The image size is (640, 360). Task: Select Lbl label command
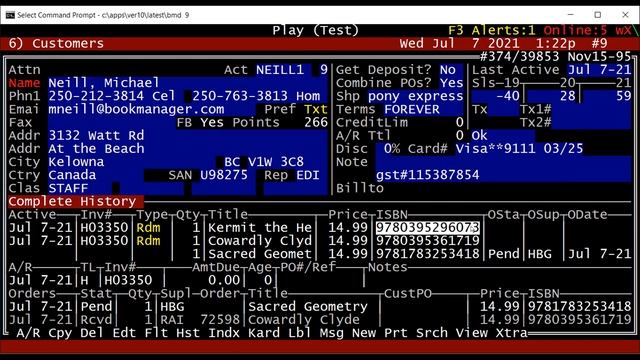click(300, 333)
